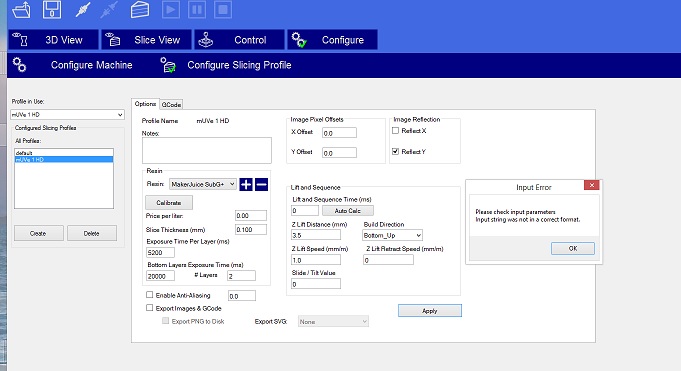Open the Control tab
681x371 pixels.
tap(239, 40)
